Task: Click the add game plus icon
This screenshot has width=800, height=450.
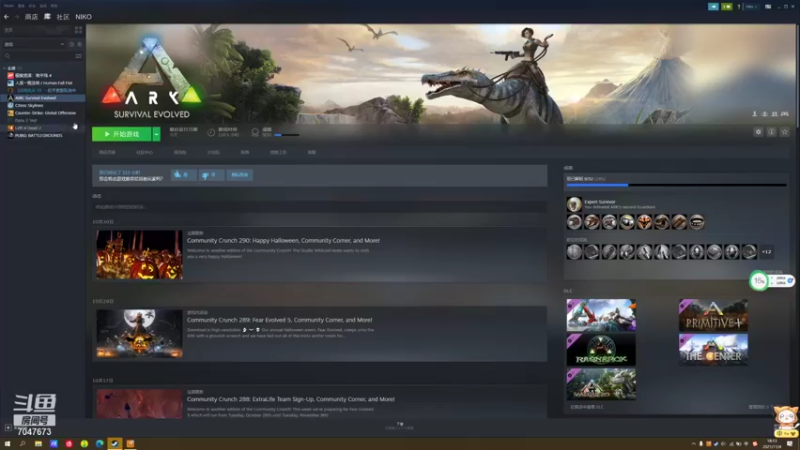Action: click(x=8, y=428)
